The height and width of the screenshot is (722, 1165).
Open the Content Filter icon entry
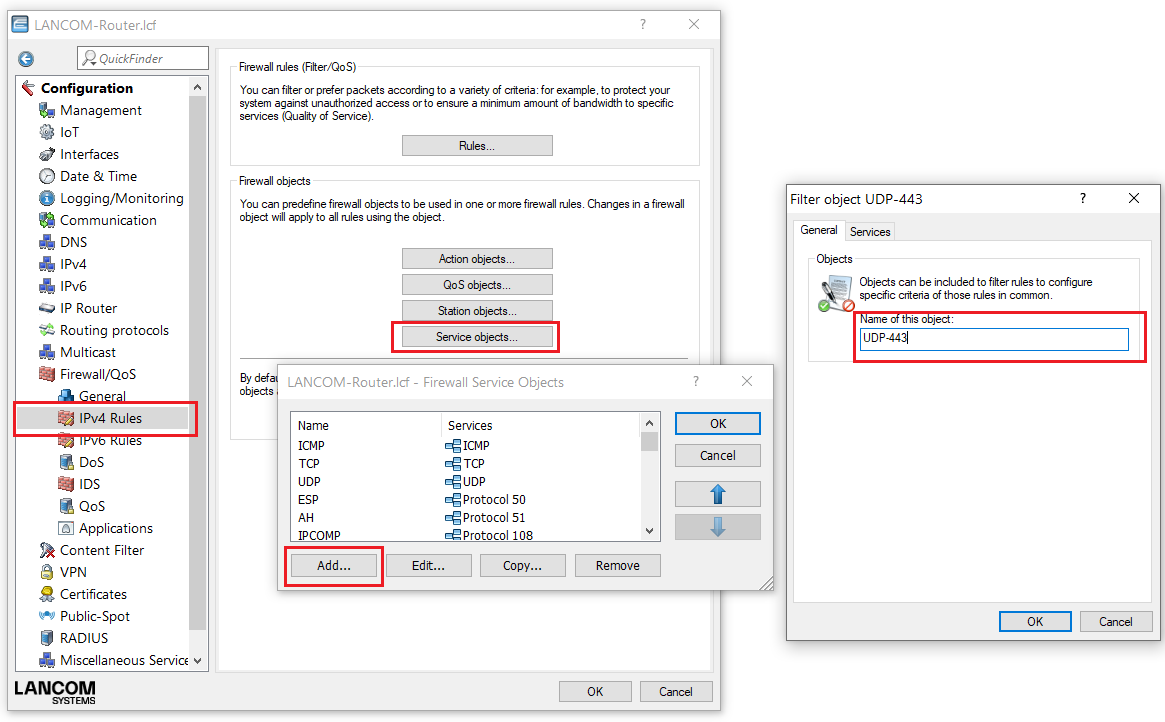pyautogui.click(x=47, y=550)
